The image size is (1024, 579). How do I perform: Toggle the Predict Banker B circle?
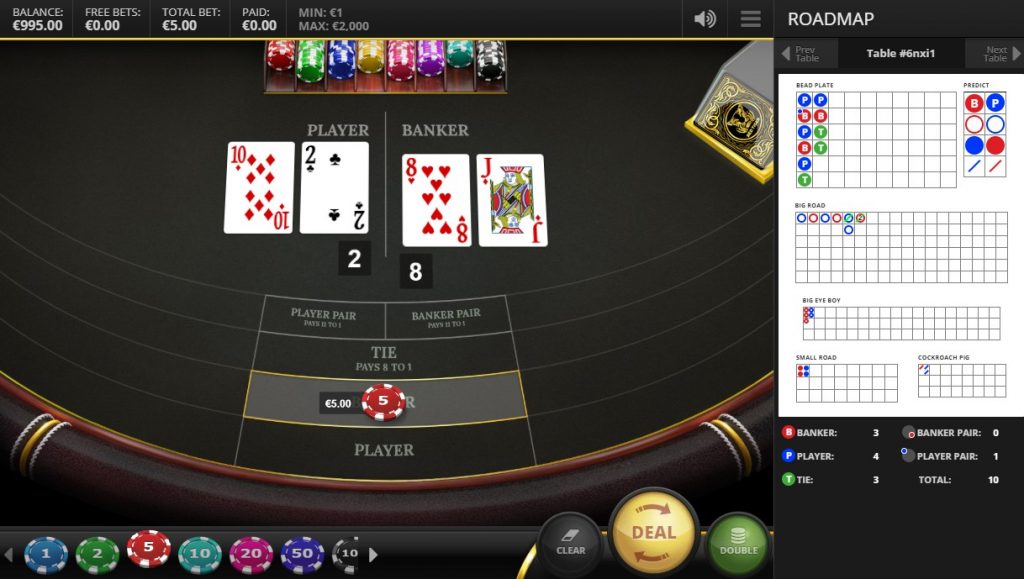click(x=974, y=103)
